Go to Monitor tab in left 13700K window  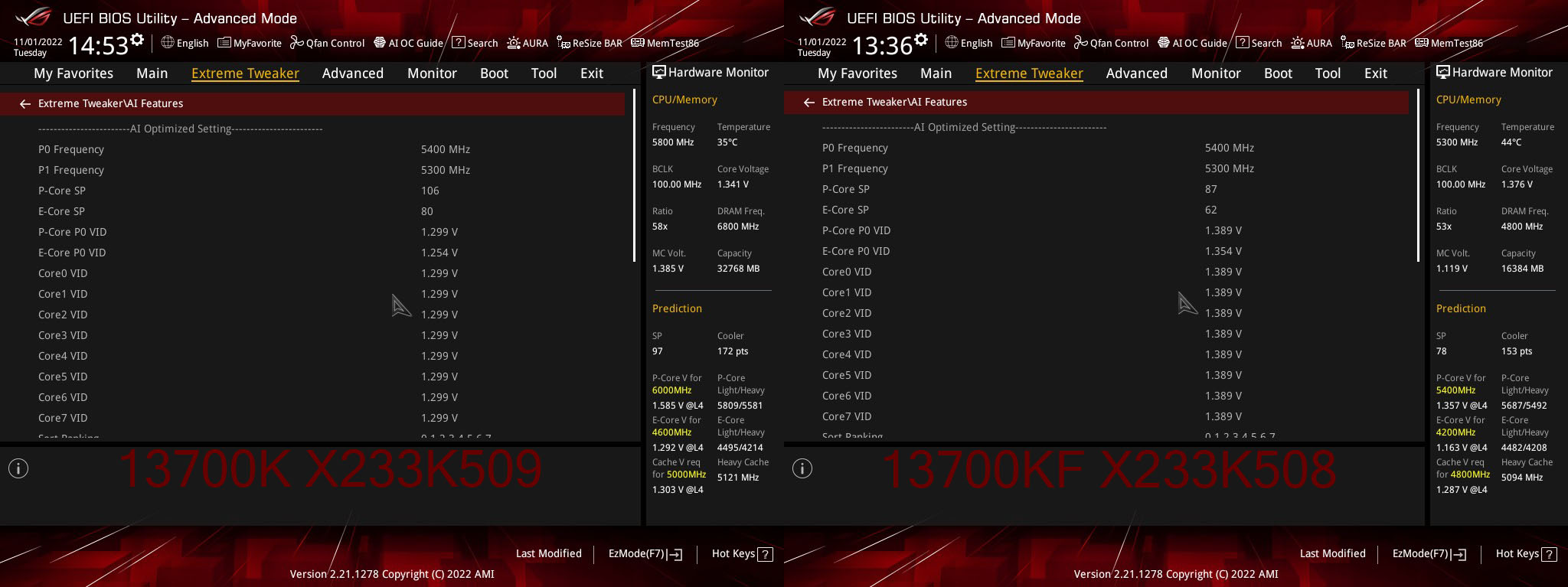coord(433,73)
